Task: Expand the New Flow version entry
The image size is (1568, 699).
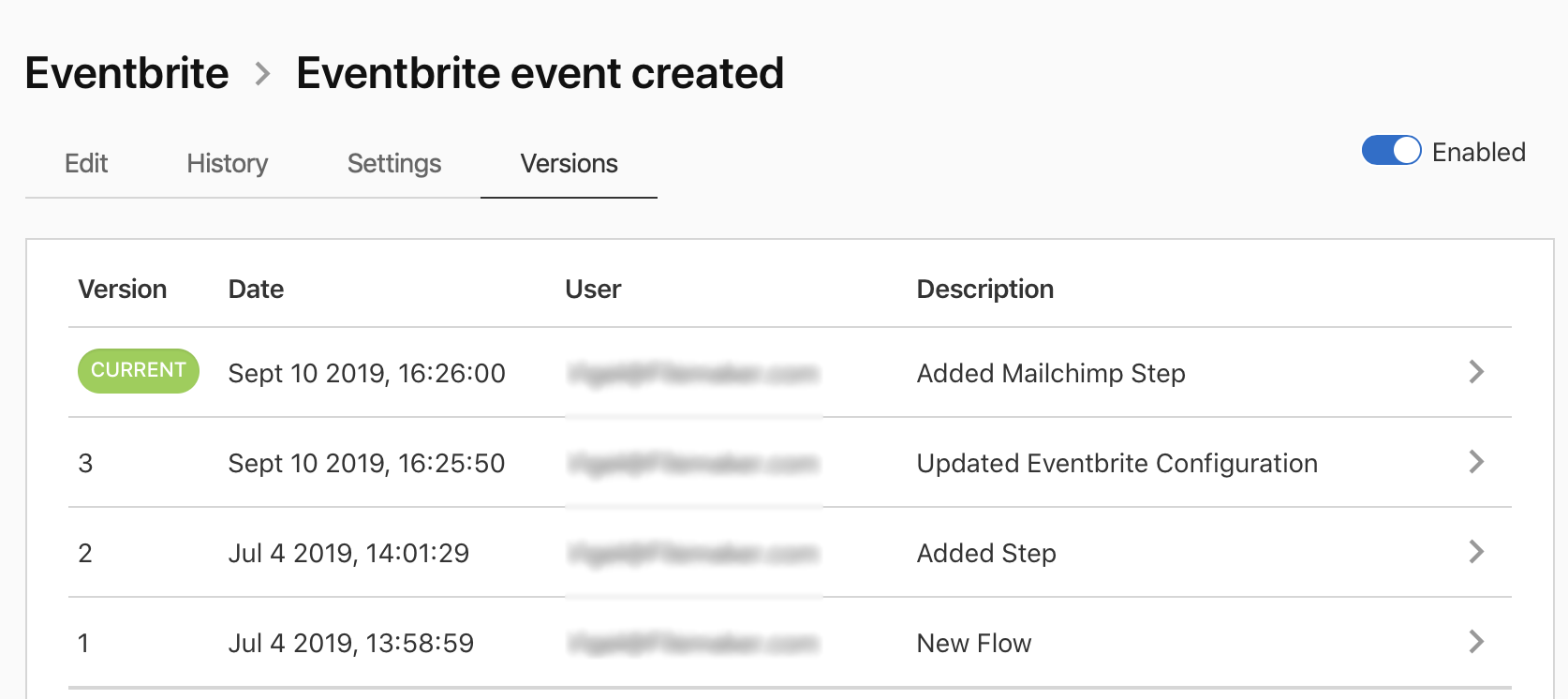Action: [x=1476, y=642]
